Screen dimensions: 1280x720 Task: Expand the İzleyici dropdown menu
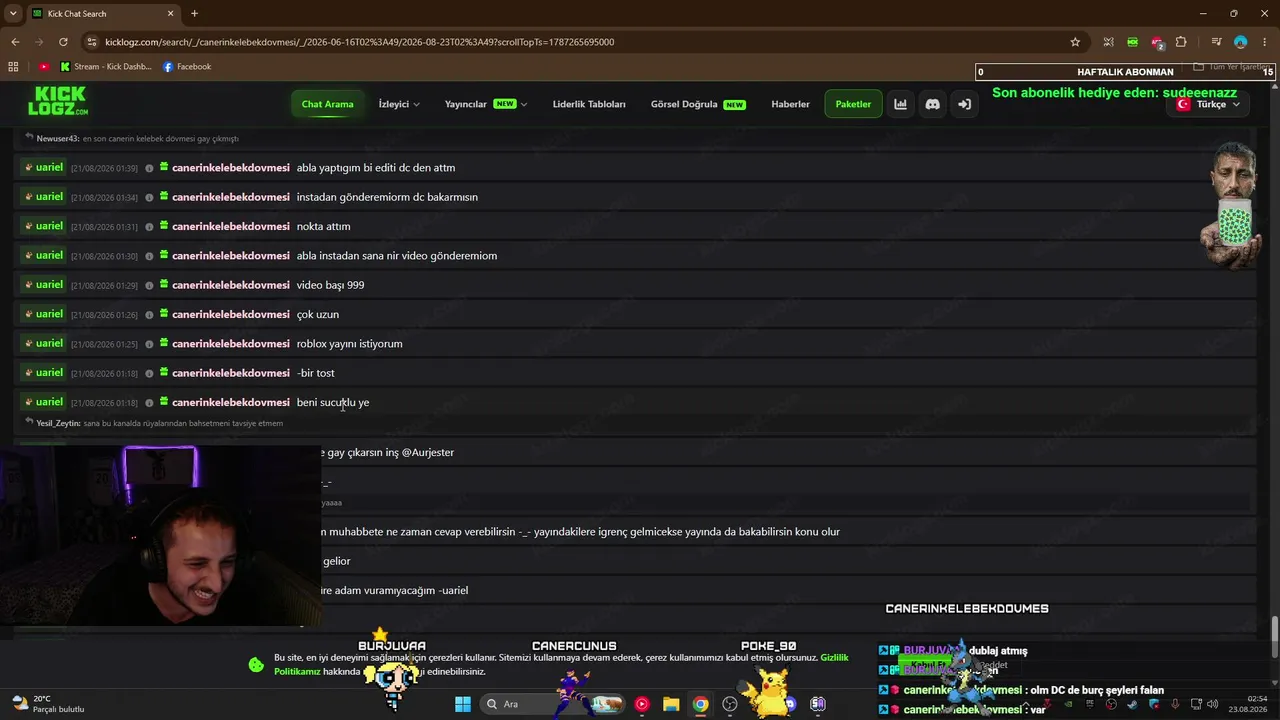pyautogui.click(x=399, y=104)
